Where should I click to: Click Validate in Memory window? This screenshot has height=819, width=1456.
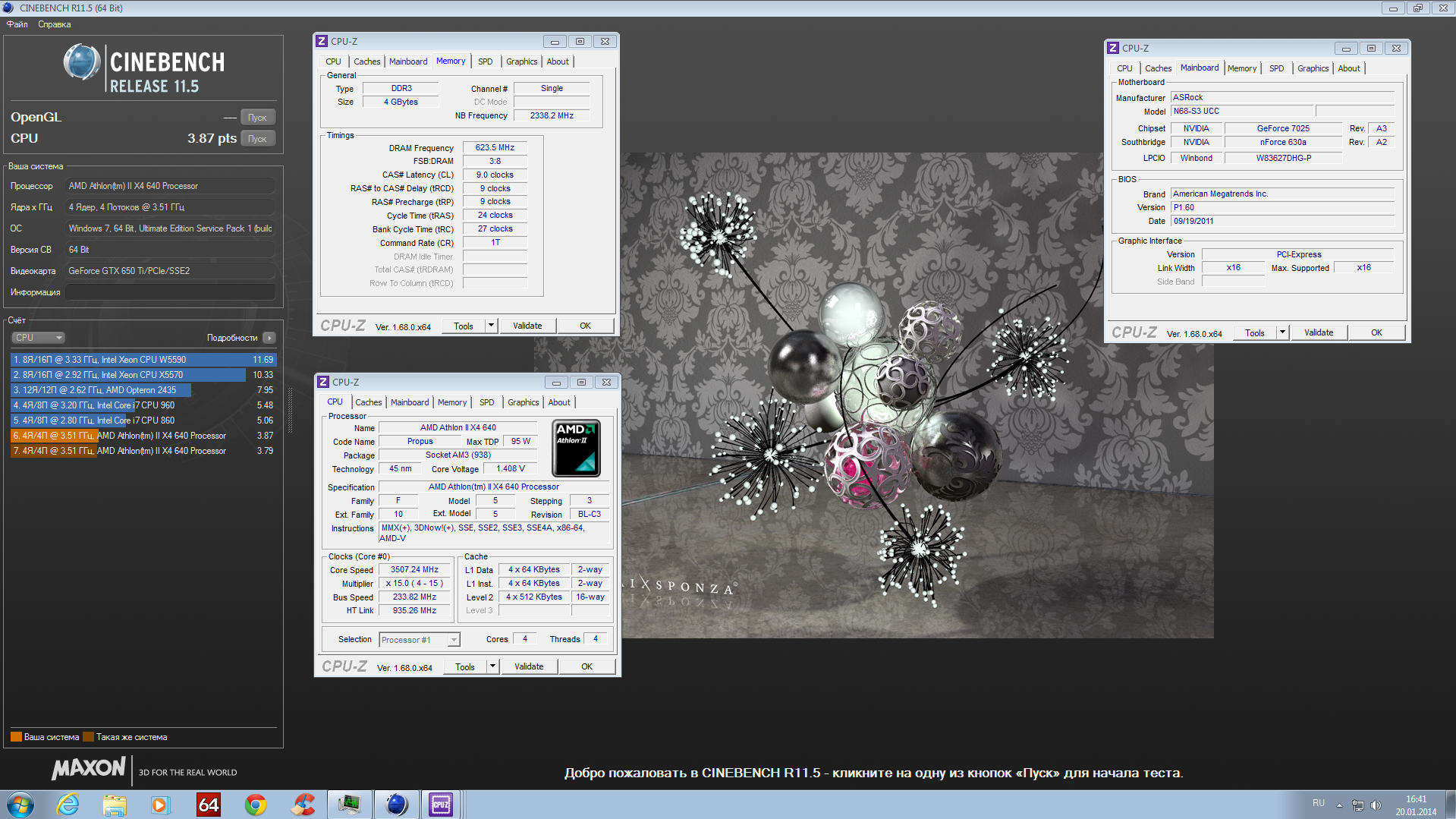coord(527,326)
